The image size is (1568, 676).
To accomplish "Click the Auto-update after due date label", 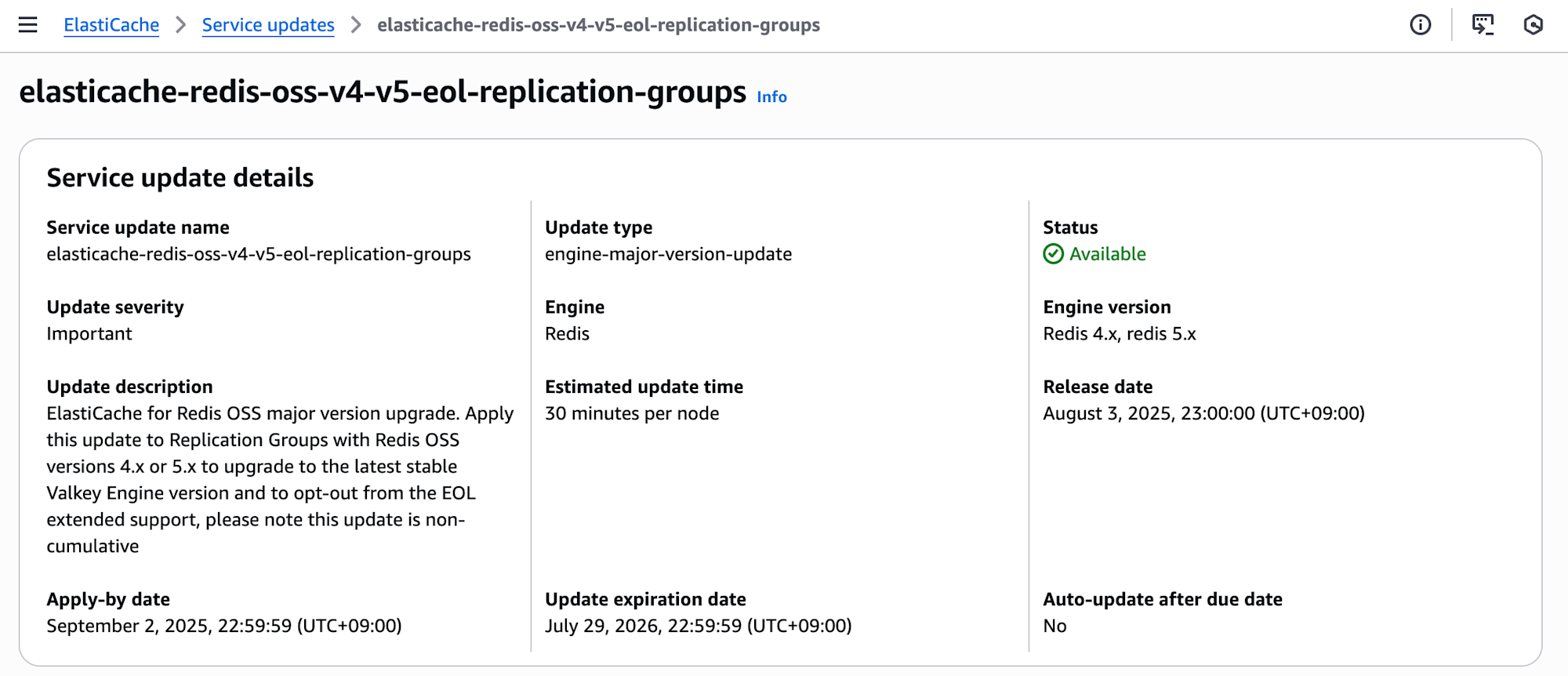I will (x=1163, y=599).
